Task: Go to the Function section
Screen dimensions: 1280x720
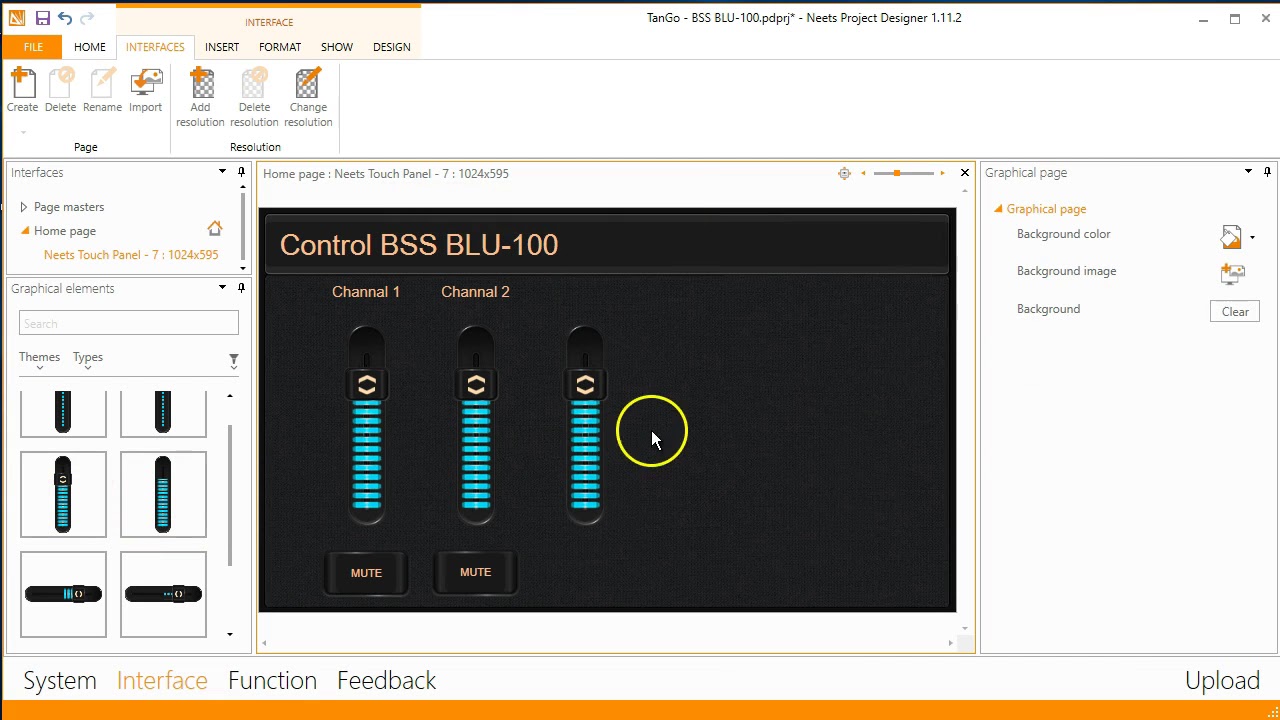Action: click(x=272, y=681)
